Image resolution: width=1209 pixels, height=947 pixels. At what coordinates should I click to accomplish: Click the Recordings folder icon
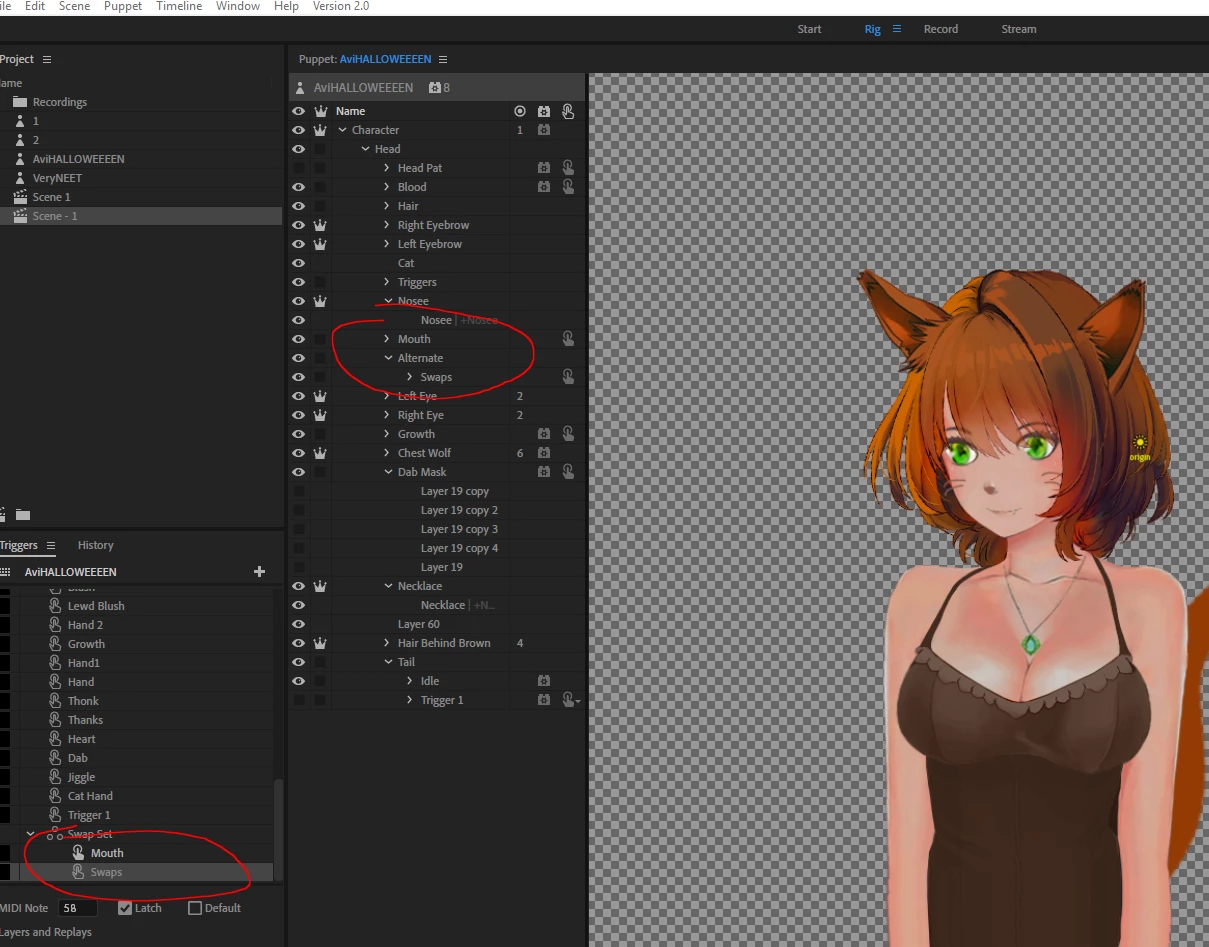point(20,102)
